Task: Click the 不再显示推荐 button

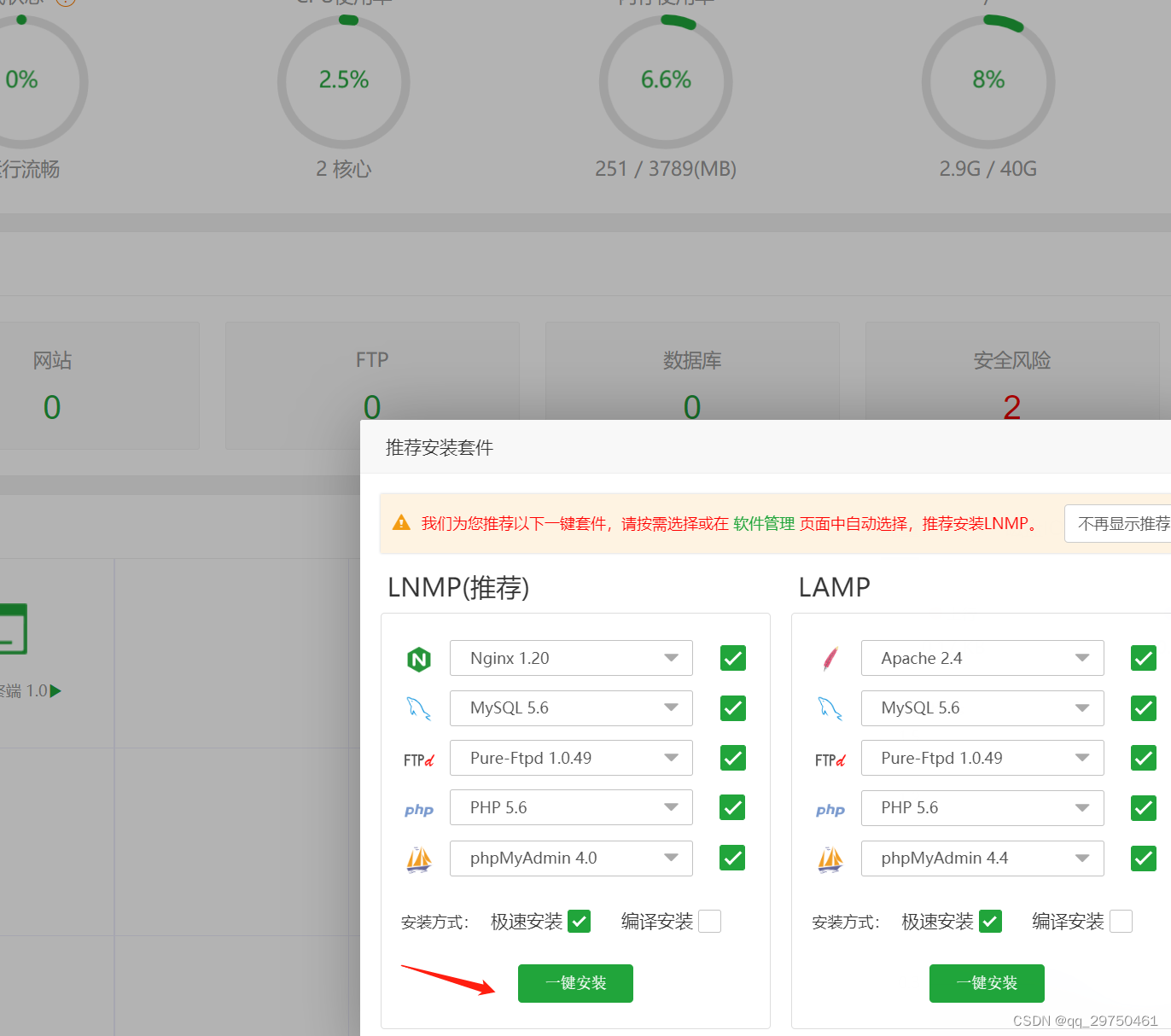Action: 1118,523
